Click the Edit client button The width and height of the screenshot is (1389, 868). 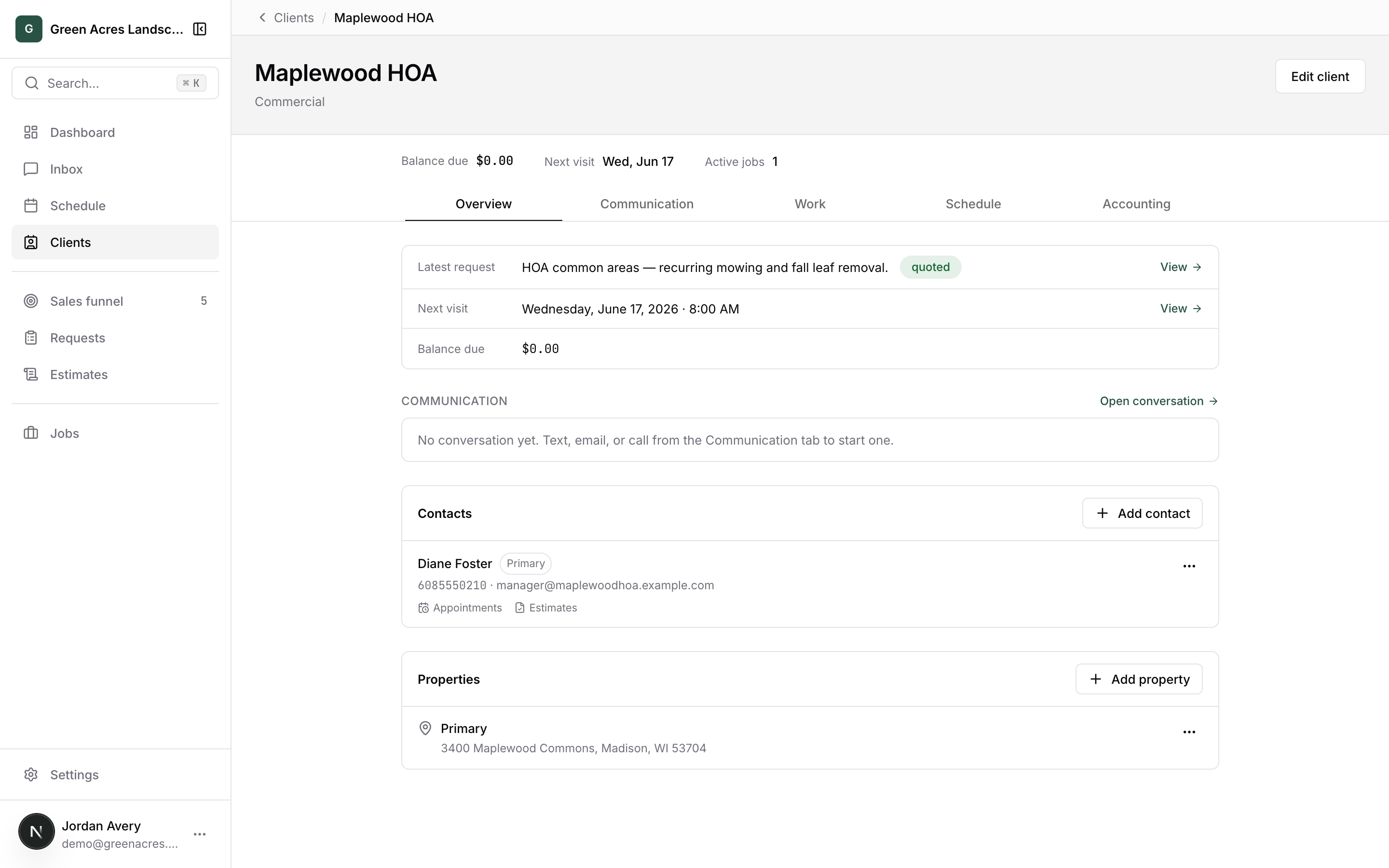[x=1320, y=76]
